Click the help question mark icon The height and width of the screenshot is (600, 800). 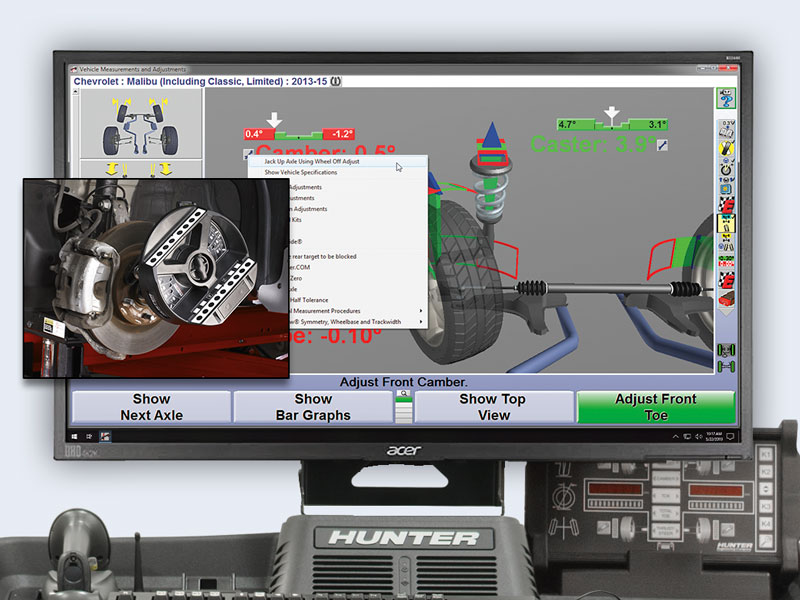click(x=726, y=101)
